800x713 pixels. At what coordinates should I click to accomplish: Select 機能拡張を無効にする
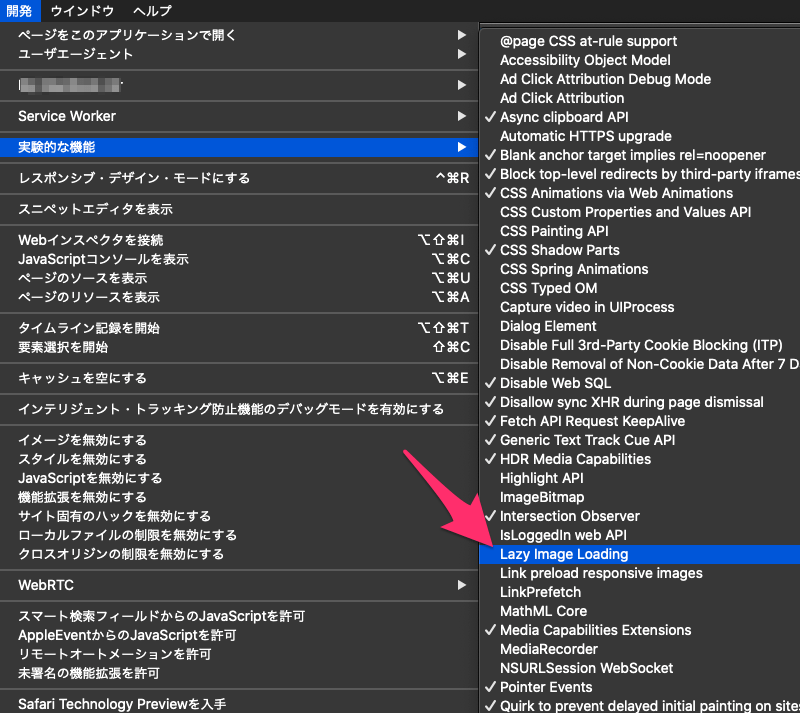(x=239, y=497)
